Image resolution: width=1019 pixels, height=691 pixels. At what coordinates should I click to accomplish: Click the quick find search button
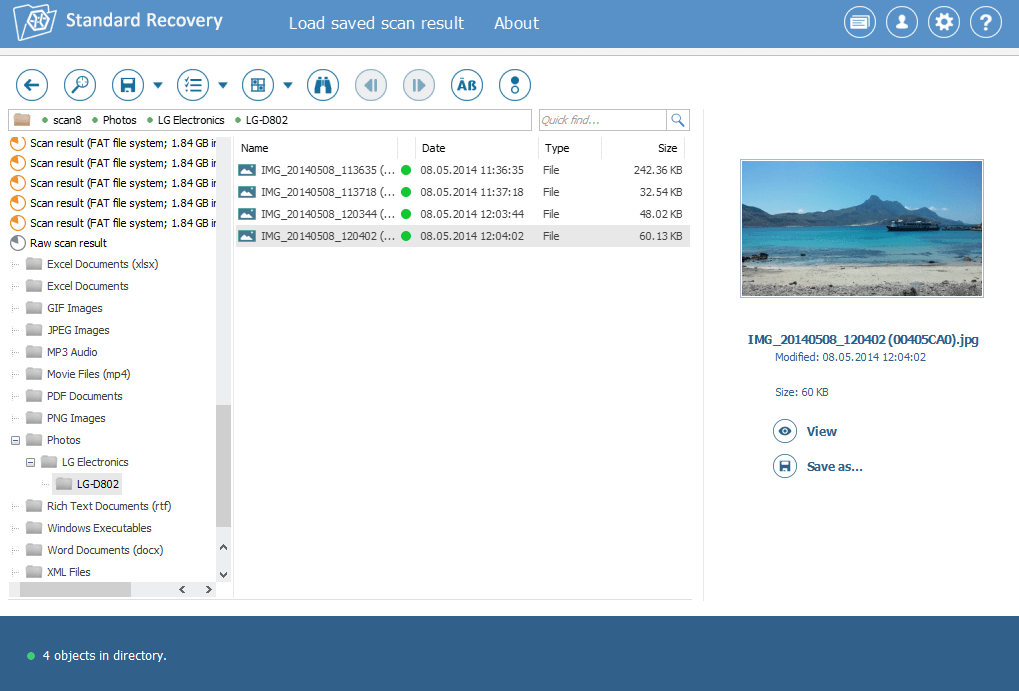tap(678, 120)
